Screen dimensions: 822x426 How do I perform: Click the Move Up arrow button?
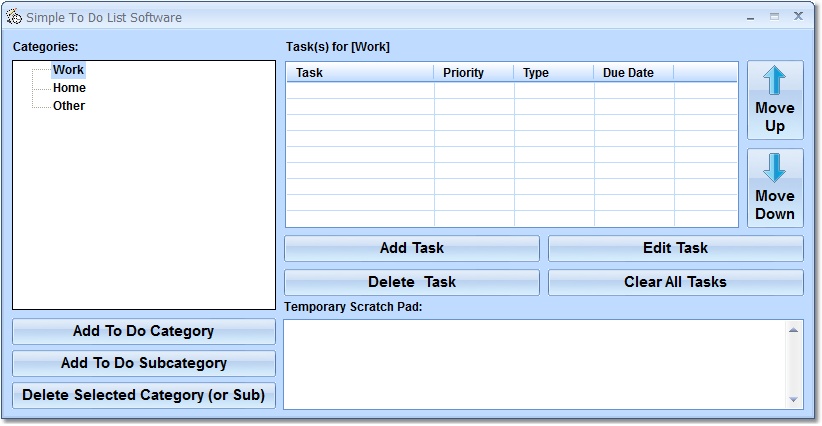point(775,100)
